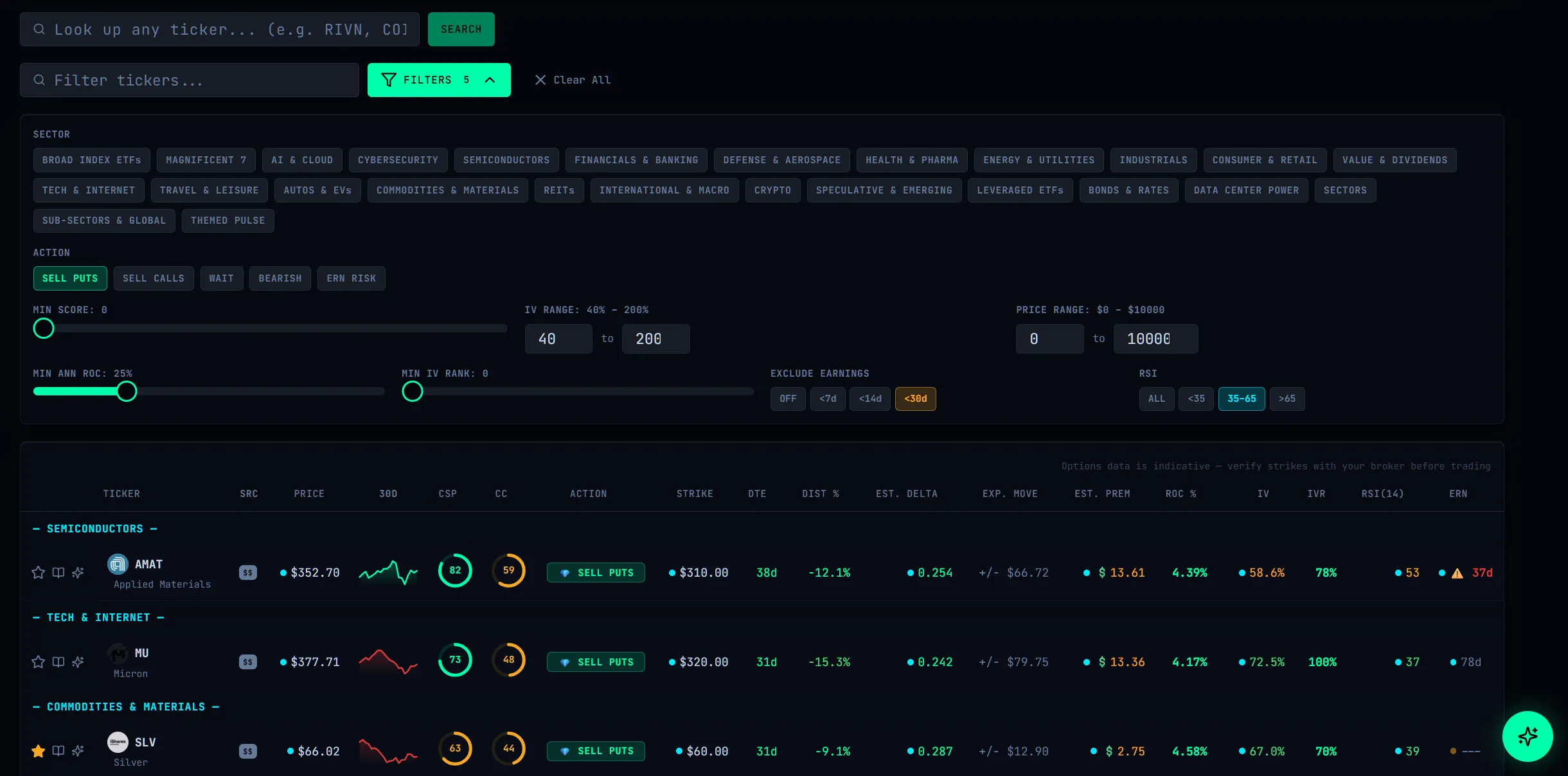
Task: Collapse the TECH & INTERNET table group
Action: click(x=98, y=617)
